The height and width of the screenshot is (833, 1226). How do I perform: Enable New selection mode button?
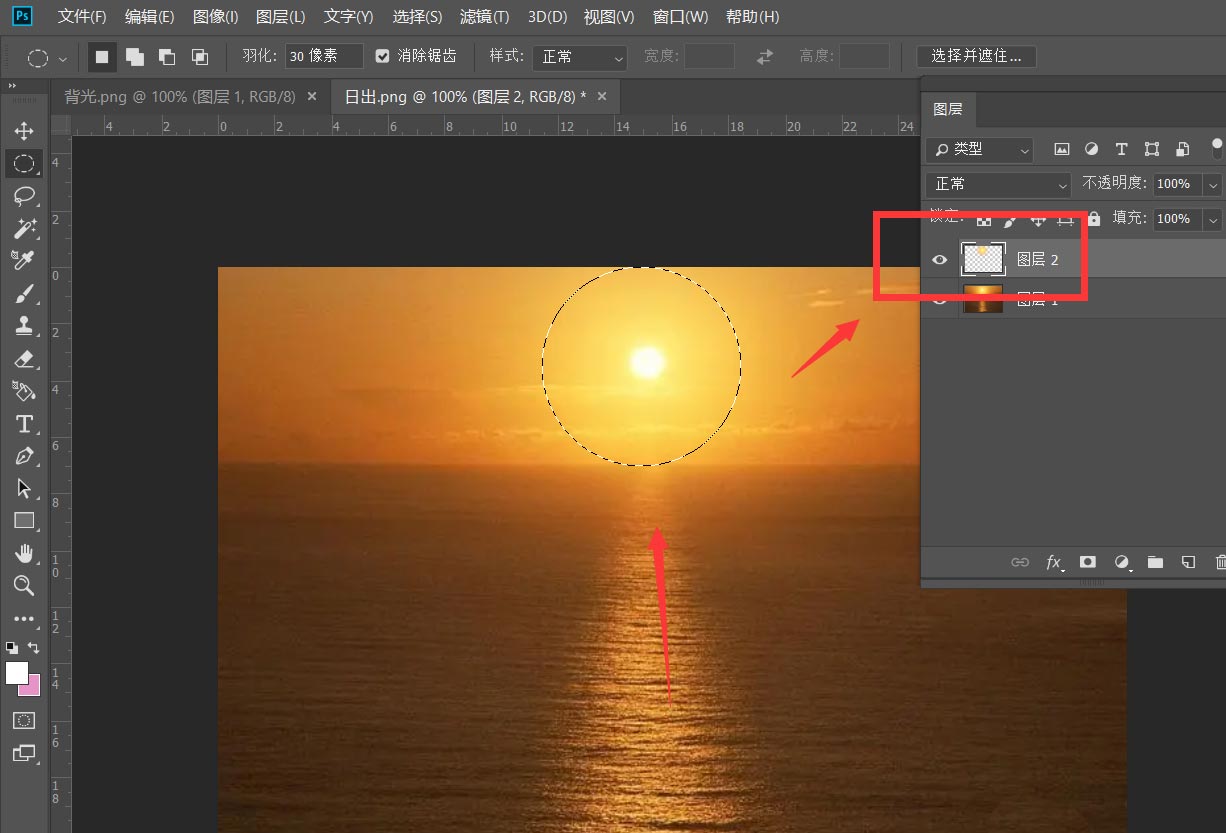(x=101, y=57)
